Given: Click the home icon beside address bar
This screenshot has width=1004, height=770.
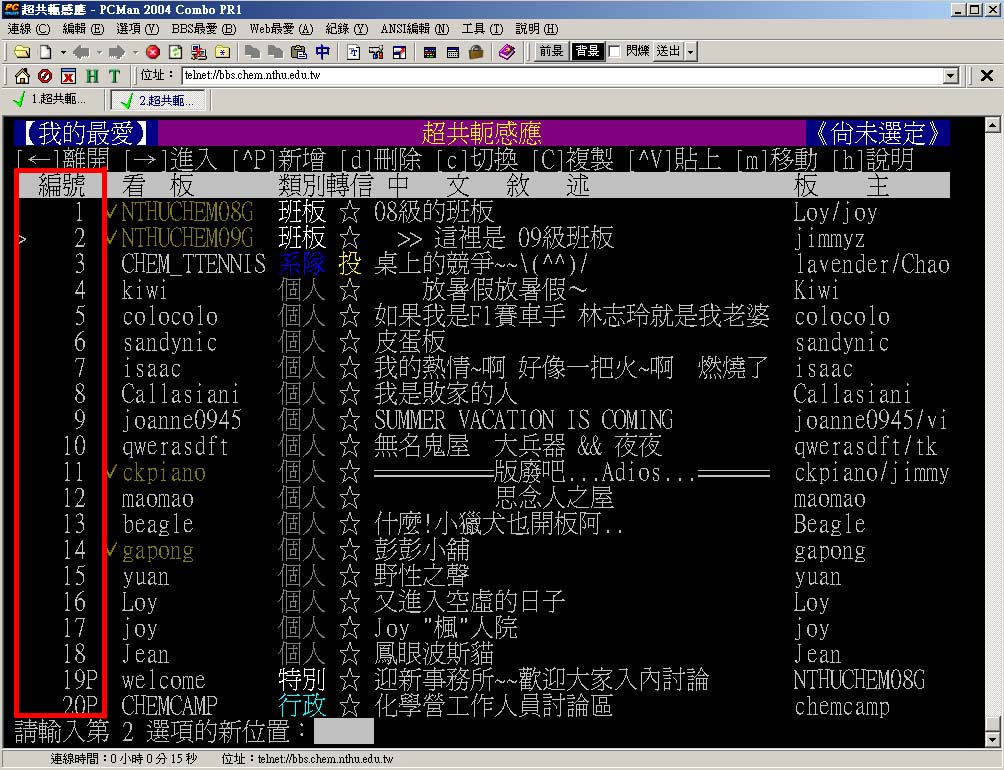Looking at the screenshot, I should tap(21, 76).
